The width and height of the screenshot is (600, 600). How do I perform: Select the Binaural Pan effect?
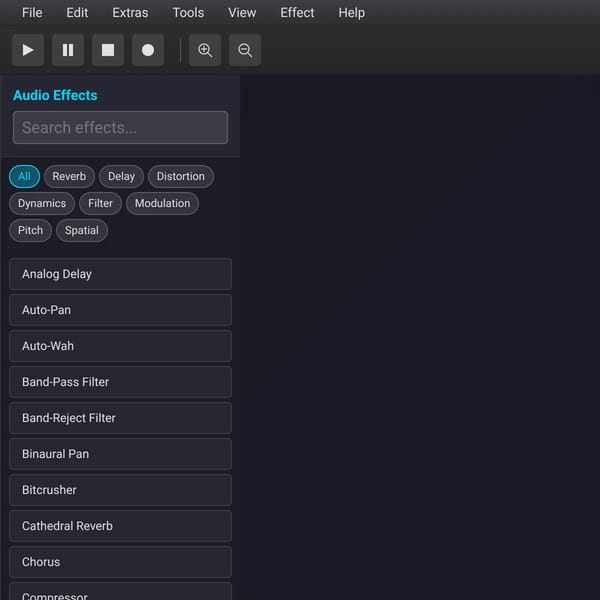click(x=120, y=454)
